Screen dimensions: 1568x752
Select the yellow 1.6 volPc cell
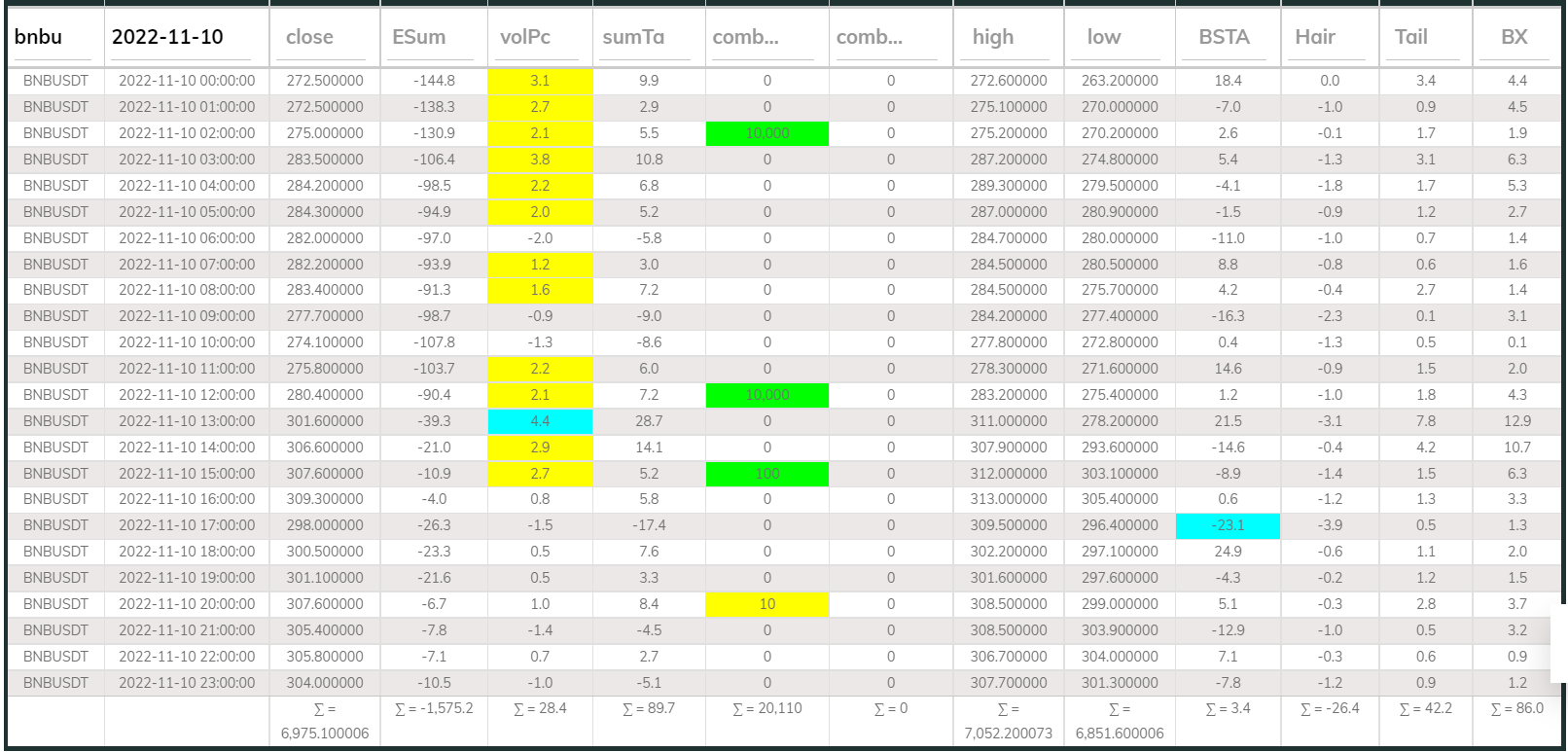click(x=540, y=290)
